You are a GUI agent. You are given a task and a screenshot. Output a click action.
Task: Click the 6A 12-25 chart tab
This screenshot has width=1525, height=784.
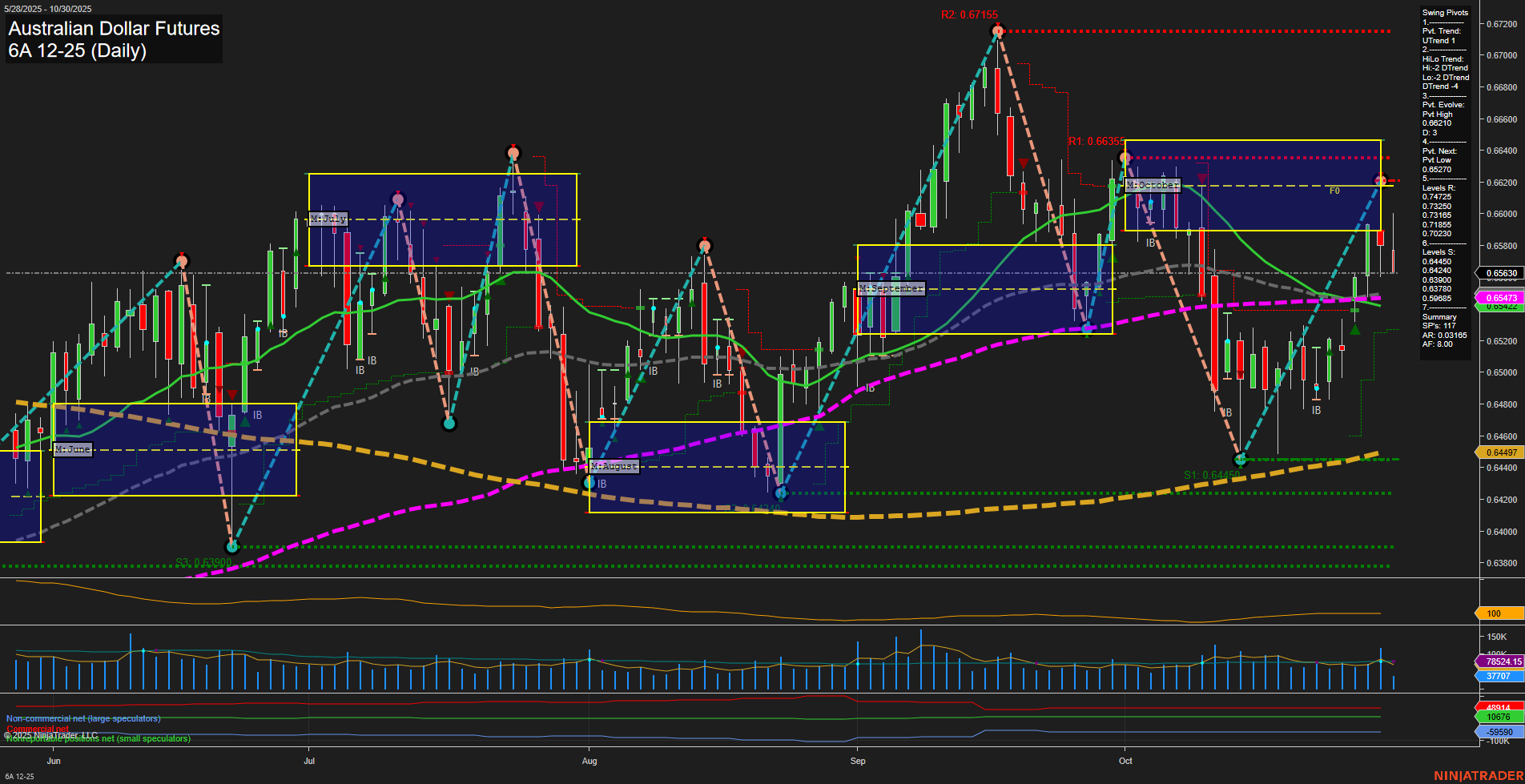tap(19, 777)
